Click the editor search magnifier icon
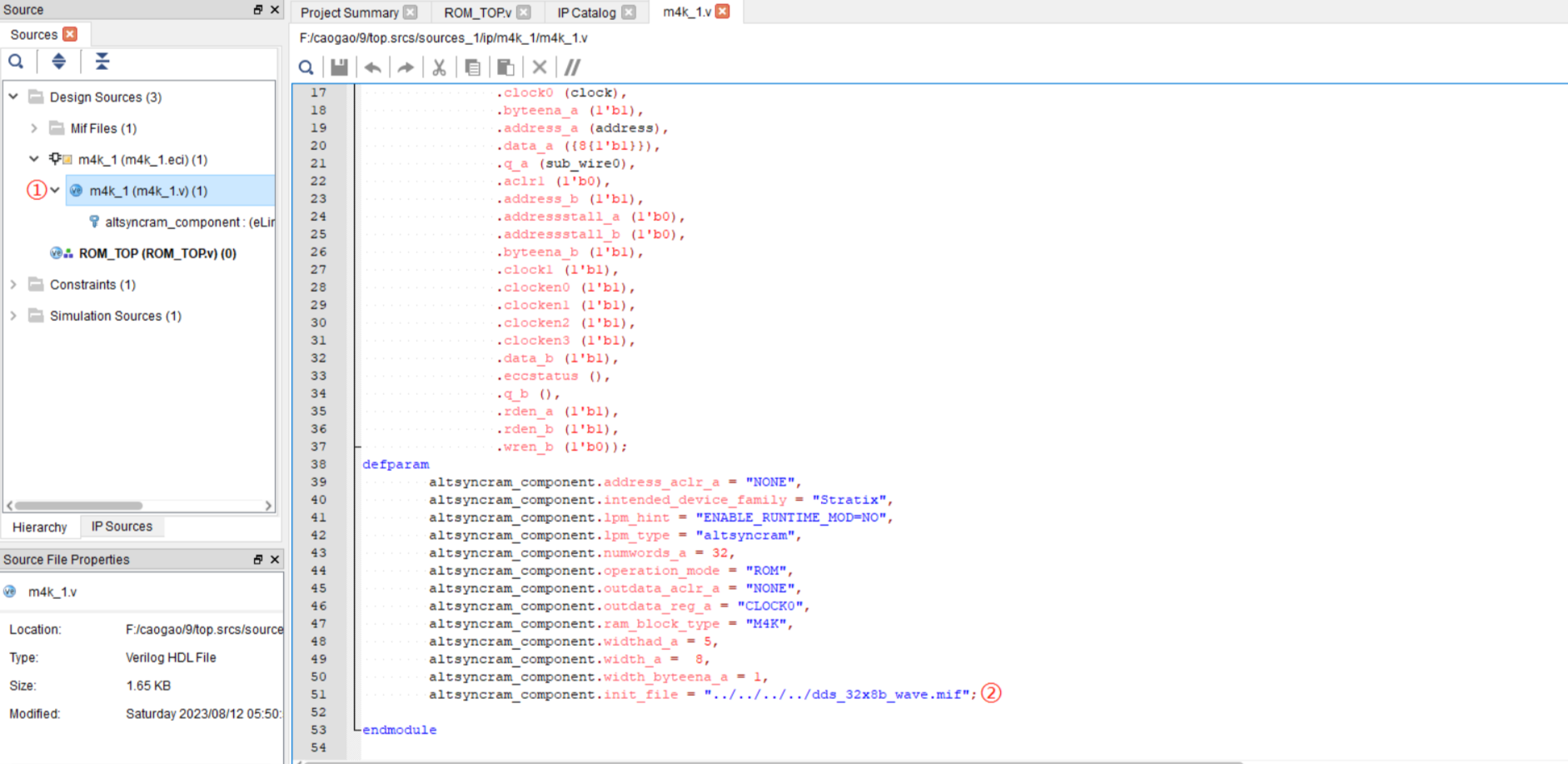The image size is (1568, 764). coord(306,67)
